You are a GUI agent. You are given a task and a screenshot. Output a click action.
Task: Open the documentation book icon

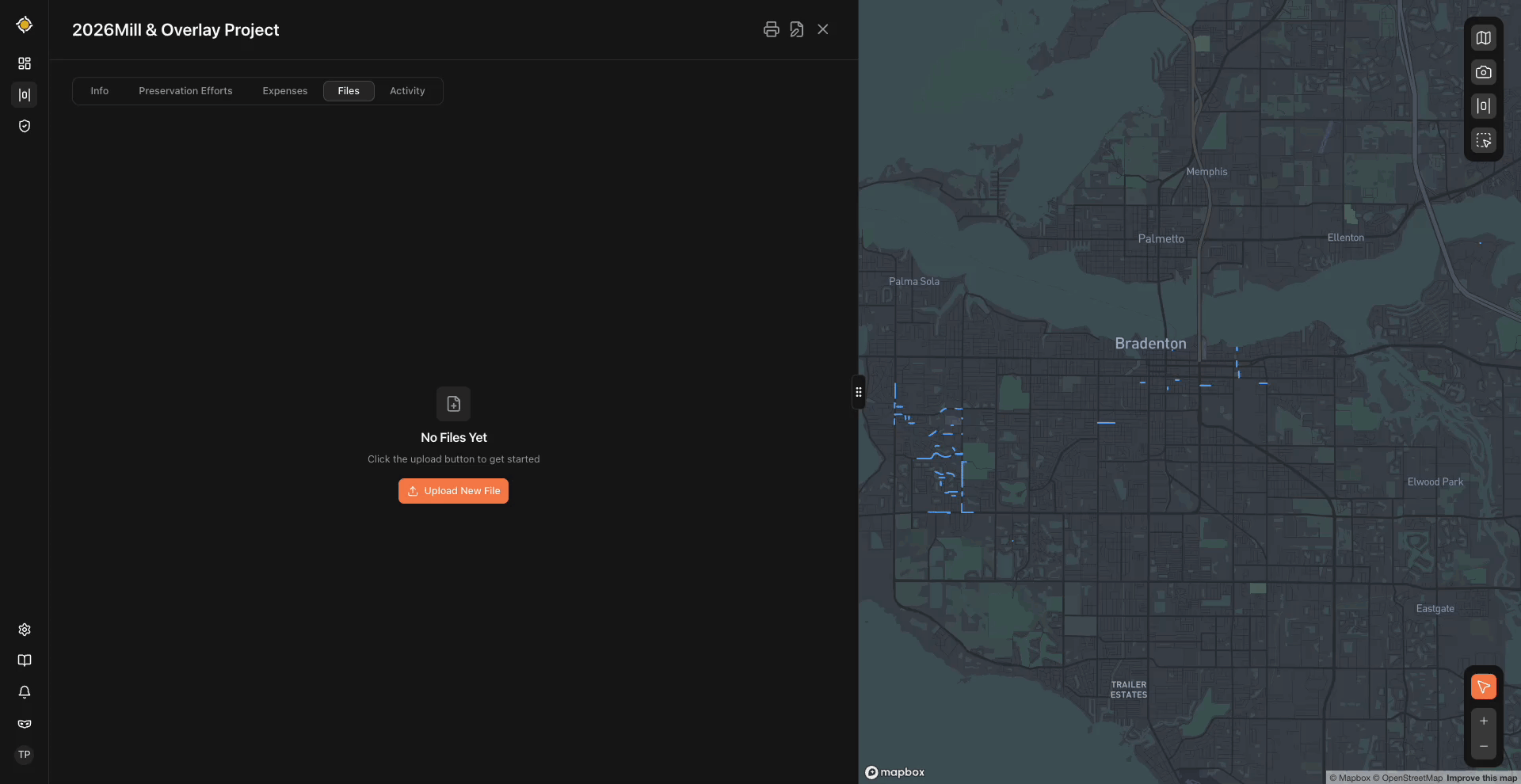[25, 660]
